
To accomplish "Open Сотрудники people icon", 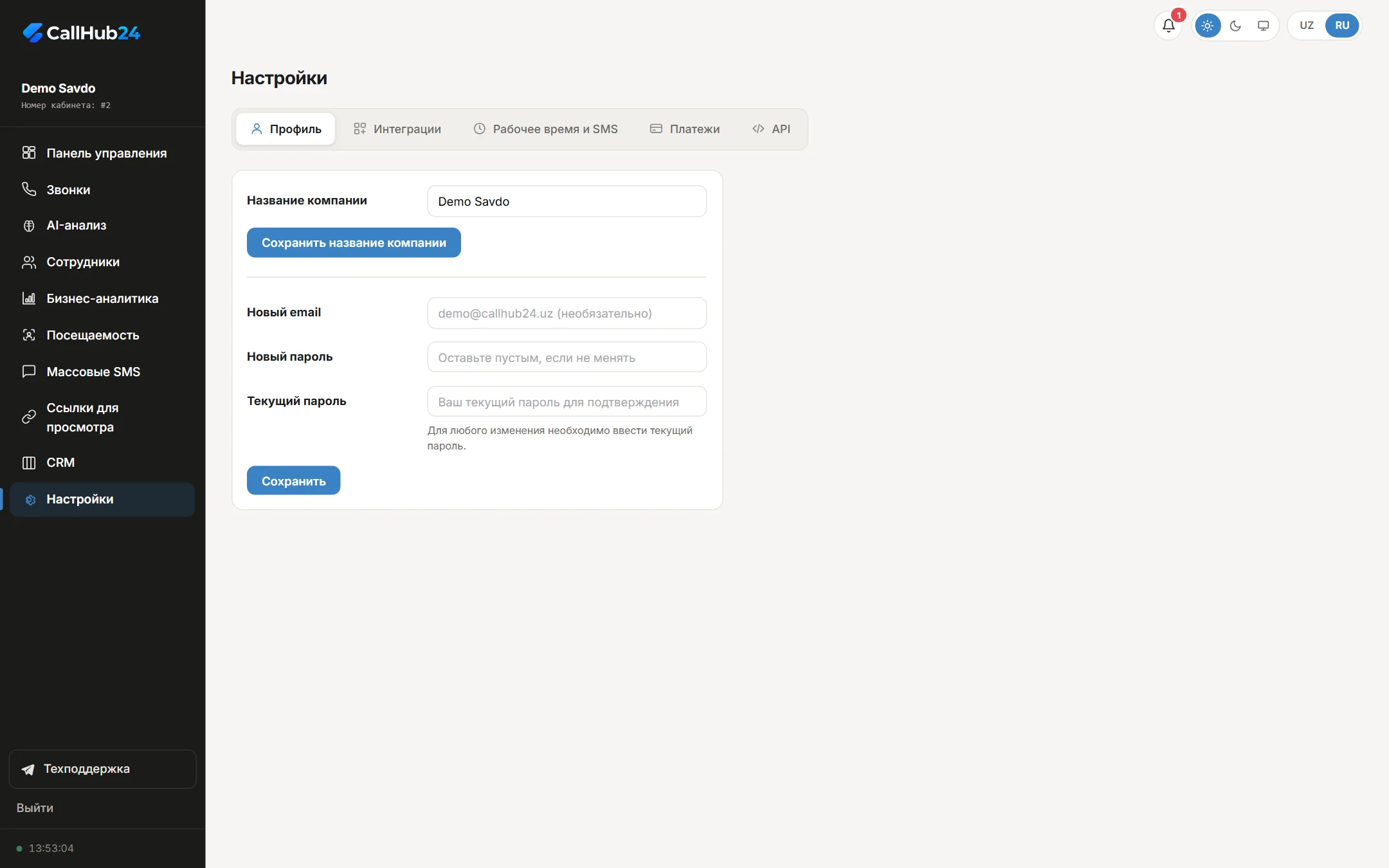I will coord(29,262).
